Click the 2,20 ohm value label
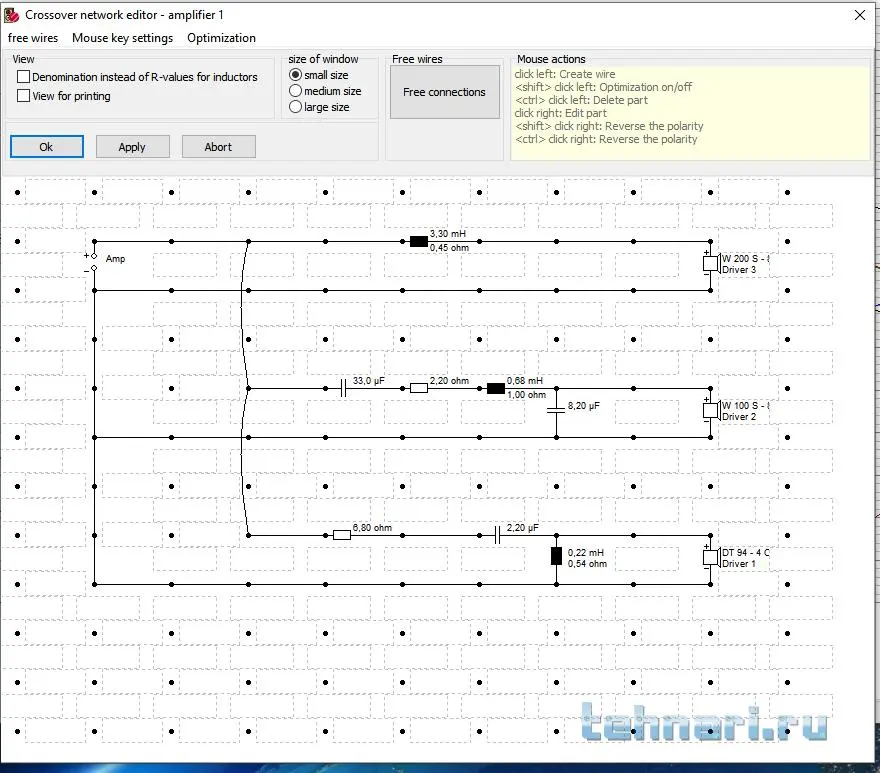This screenshot has width=880, height=773. point(449,381)
